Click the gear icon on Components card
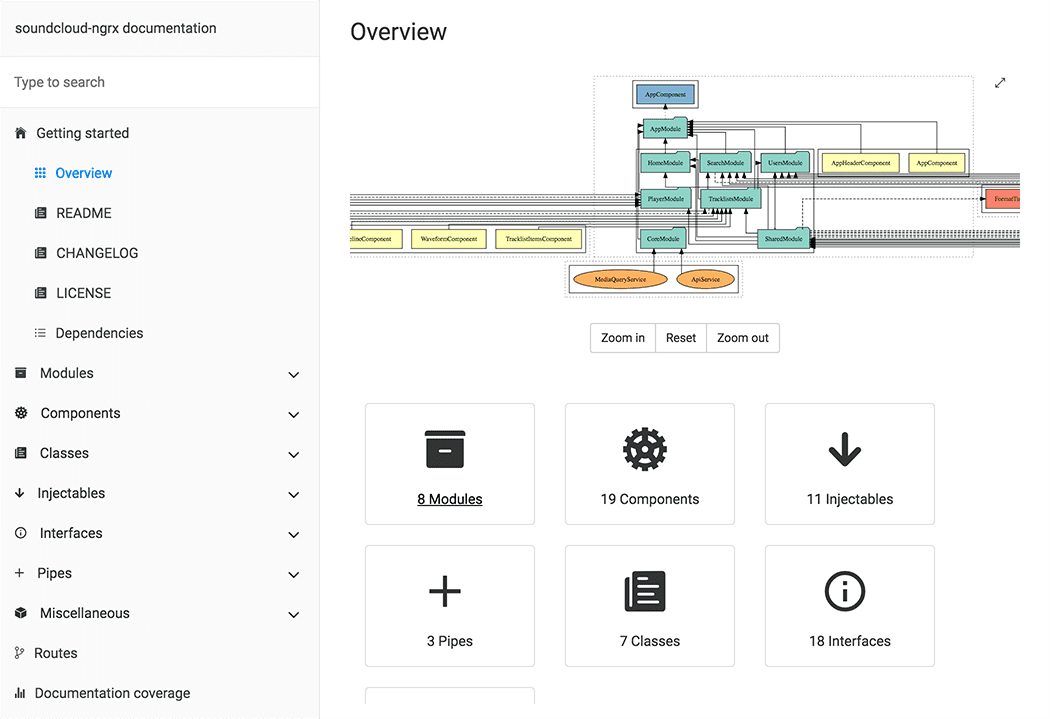This screenshot has height=719, width=1050. (645, 450)
